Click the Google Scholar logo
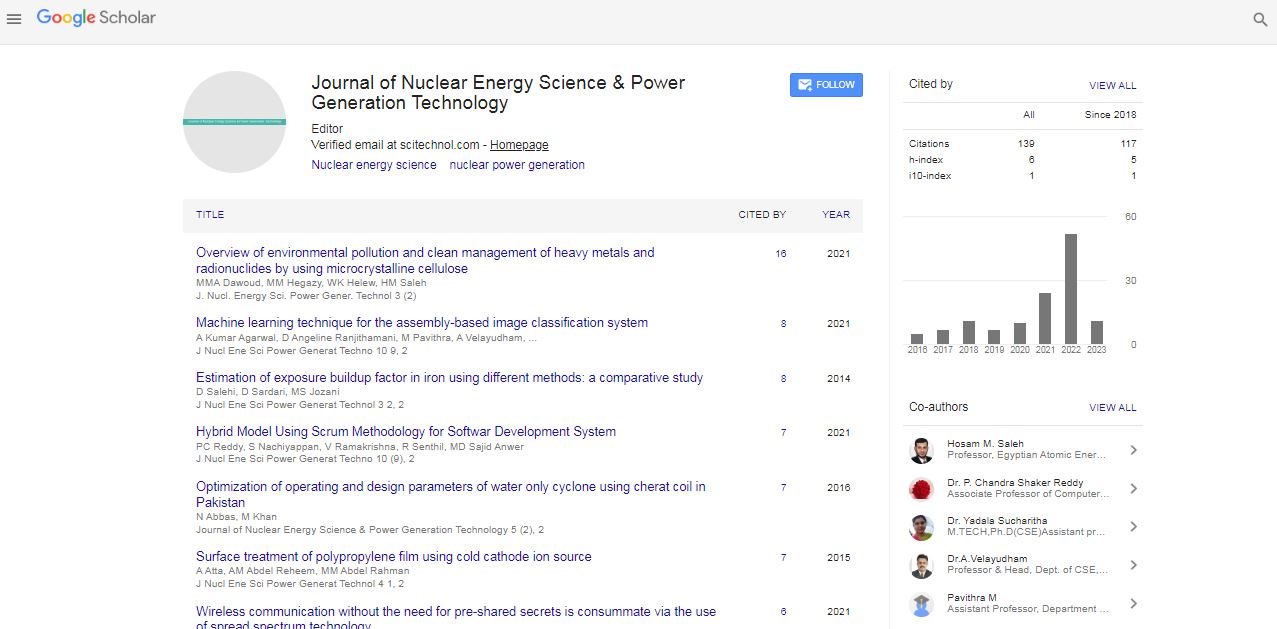Screen dimensions: 1277x629 [96, 18]
